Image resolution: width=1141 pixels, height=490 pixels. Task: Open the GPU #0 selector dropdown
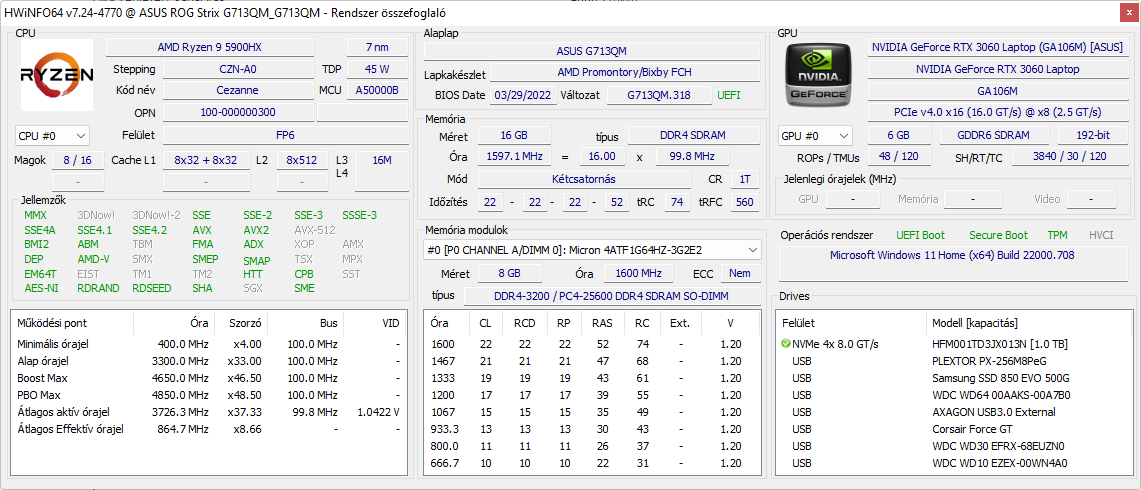tap(815, 135)
